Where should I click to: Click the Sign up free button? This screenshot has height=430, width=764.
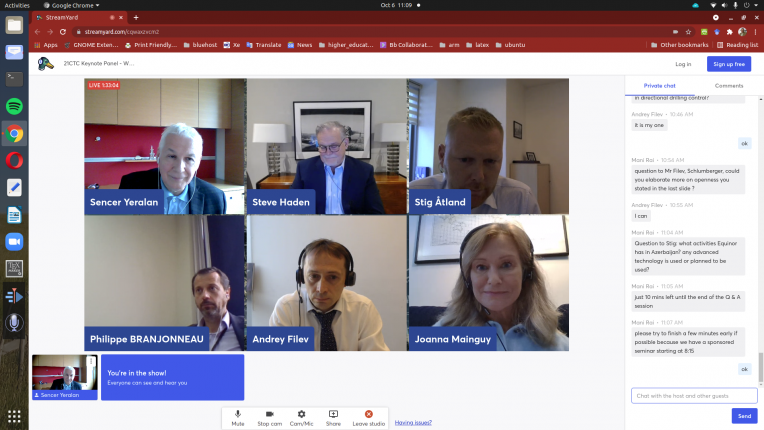click(728, 63)
